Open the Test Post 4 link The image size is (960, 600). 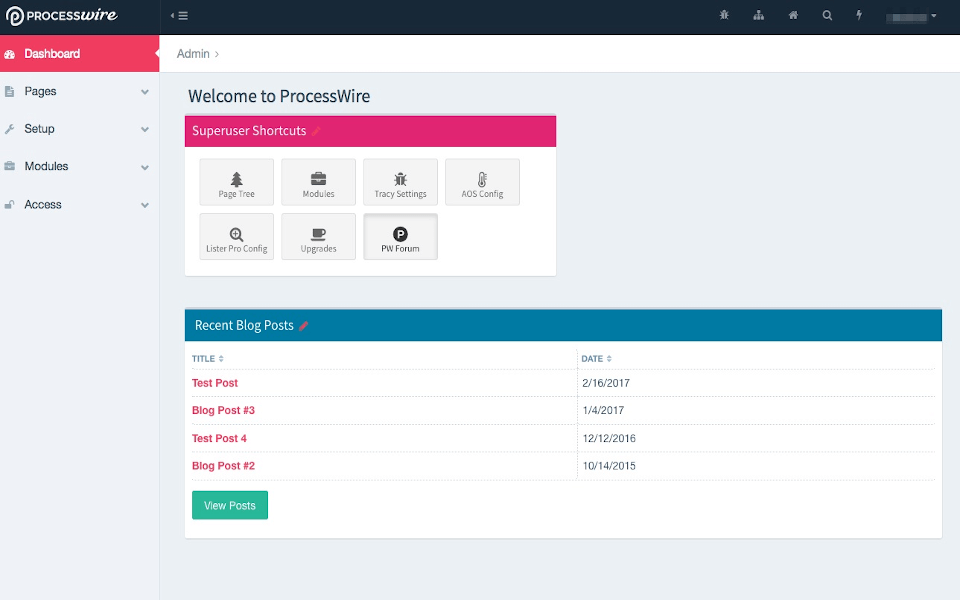click(219, 438)
